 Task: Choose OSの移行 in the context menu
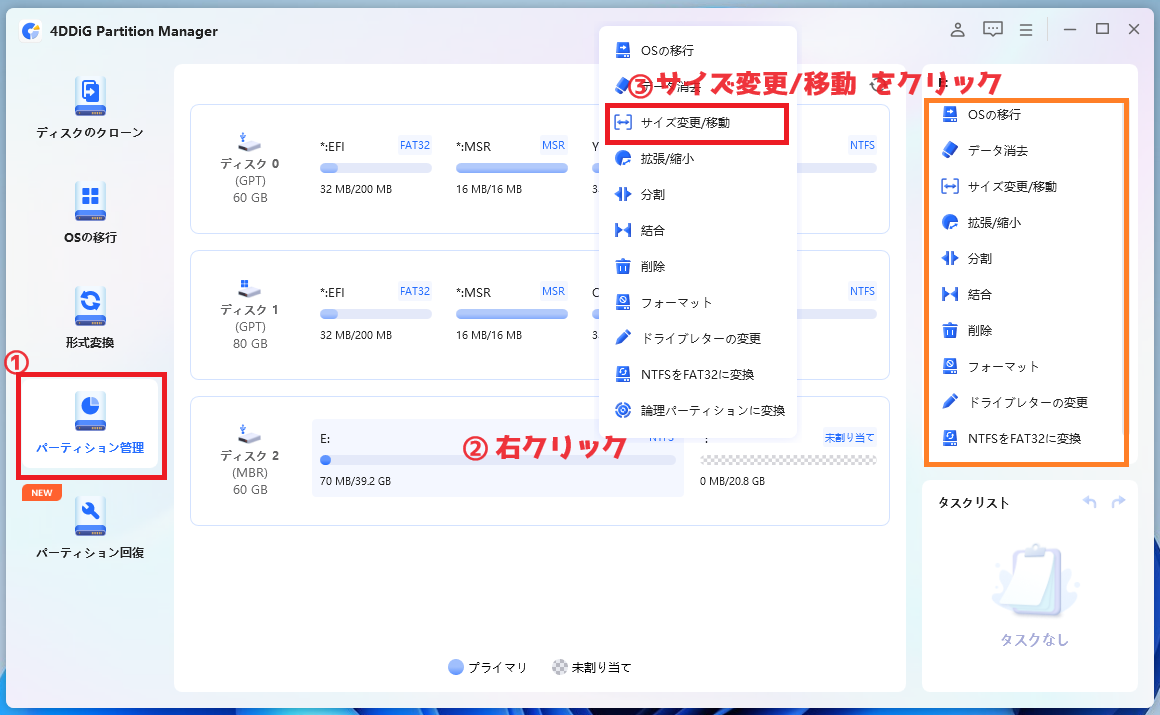point(698,50)
